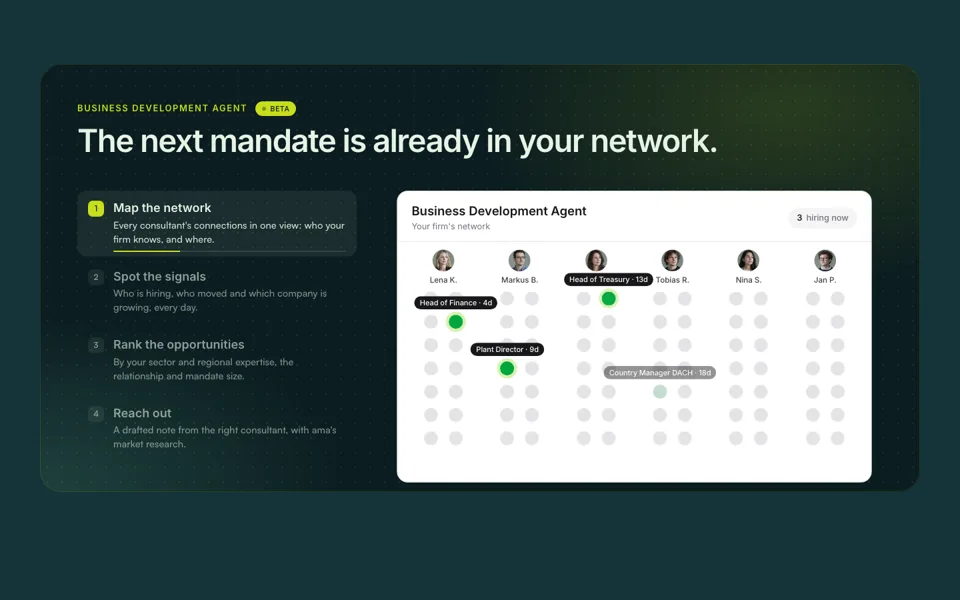Select Nina S.'s avatar
Image resolution: width=960 pixels, height=600 pixels.
[x=748, y=260]
